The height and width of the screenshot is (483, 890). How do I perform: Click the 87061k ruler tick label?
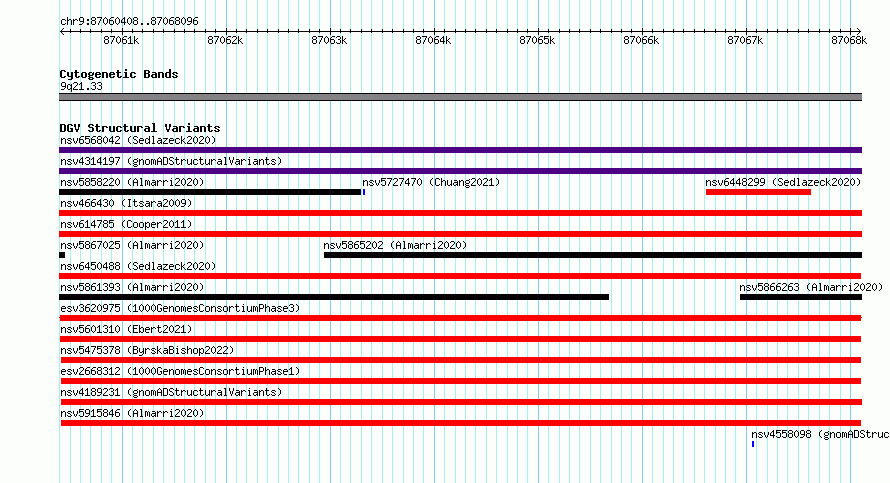click(121, 41)
